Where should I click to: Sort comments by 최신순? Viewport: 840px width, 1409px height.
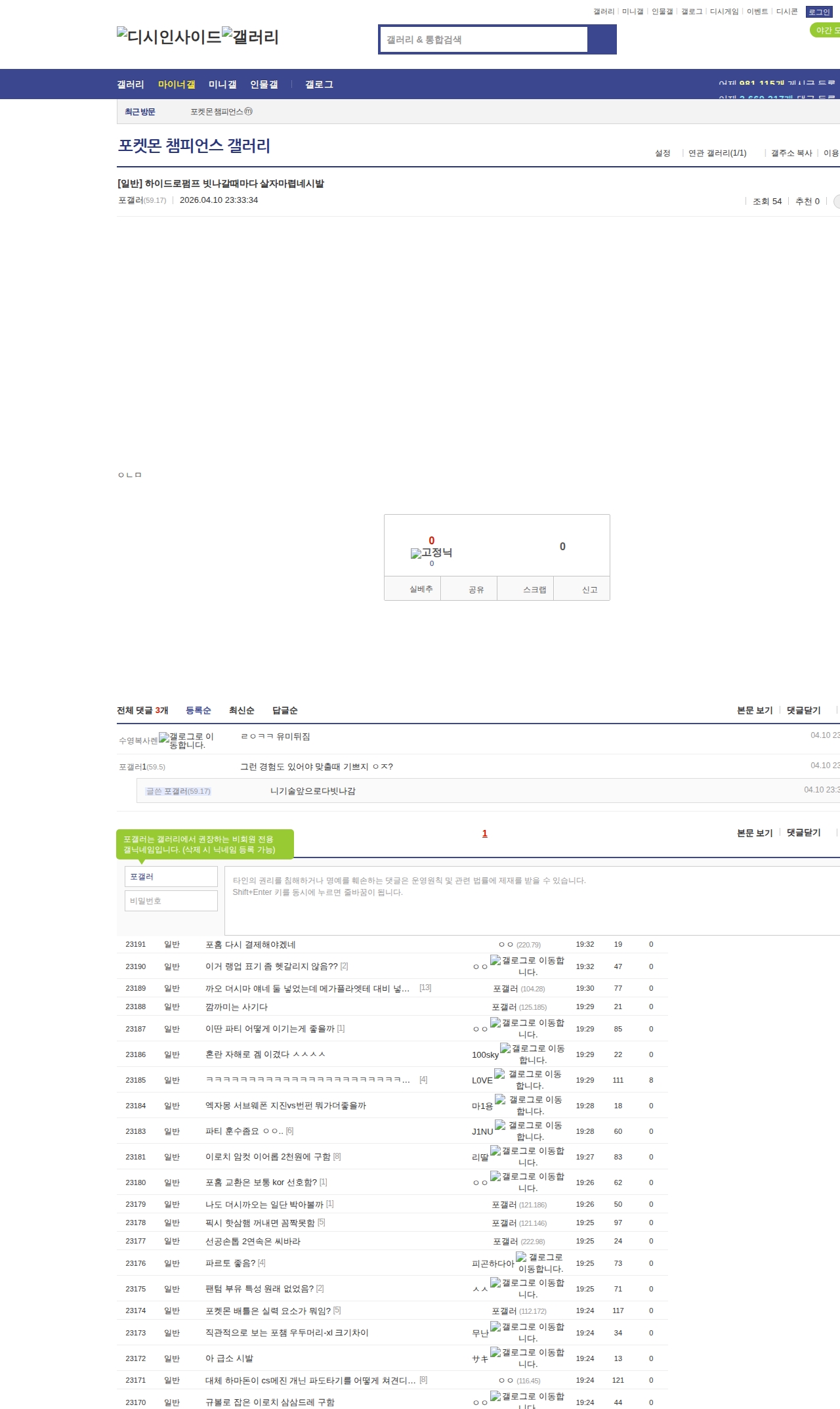[241, 710]
